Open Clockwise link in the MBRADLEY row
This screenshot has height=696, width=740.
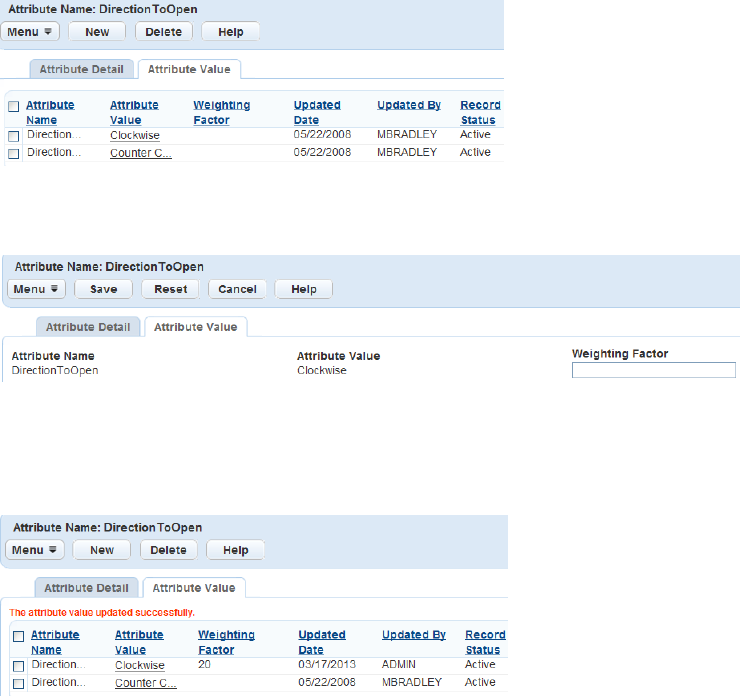pos(135,135)
